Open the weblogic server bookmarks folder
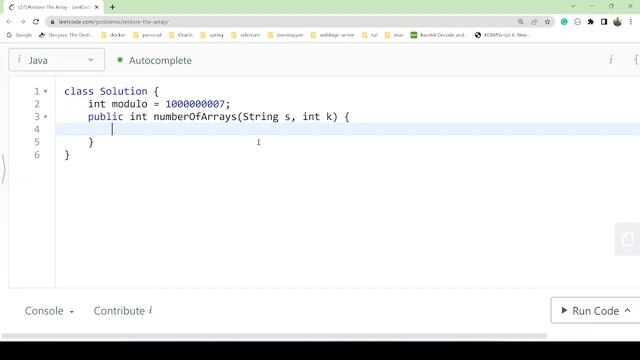The height and width of the screenshot is (360, 640). coord(332,35)
